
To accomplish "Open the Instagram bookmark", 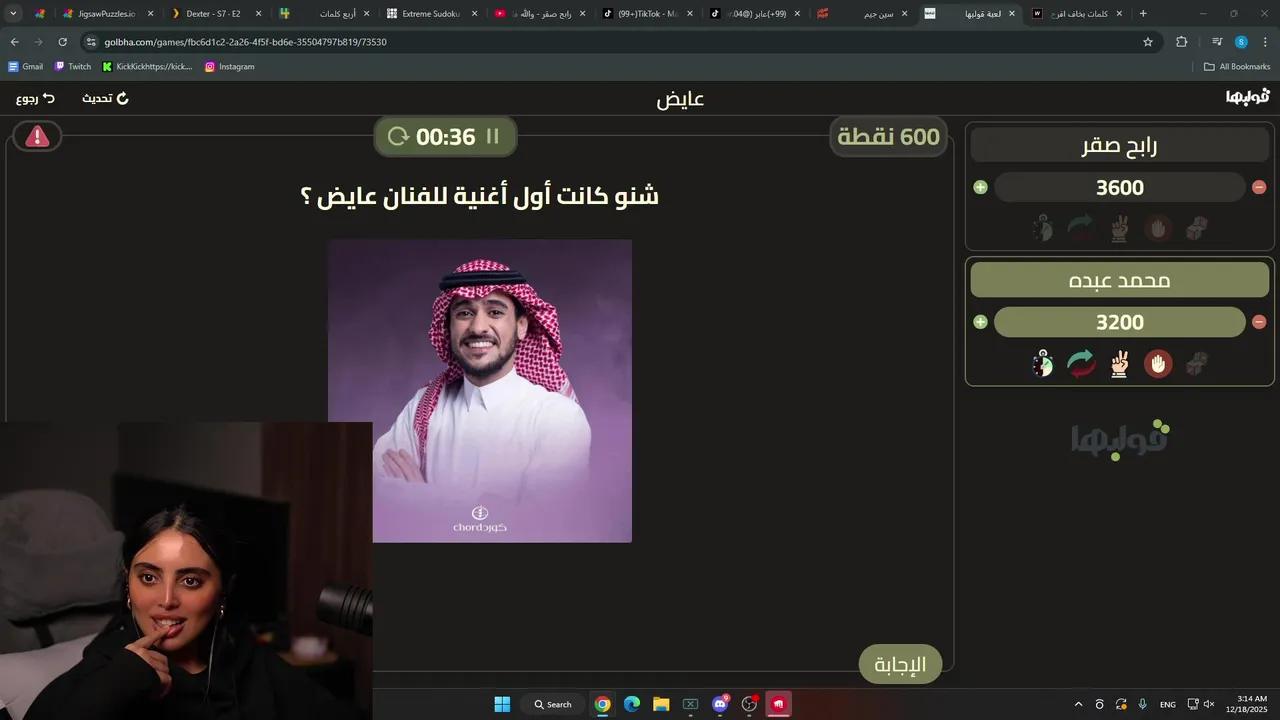I will 230,67.
